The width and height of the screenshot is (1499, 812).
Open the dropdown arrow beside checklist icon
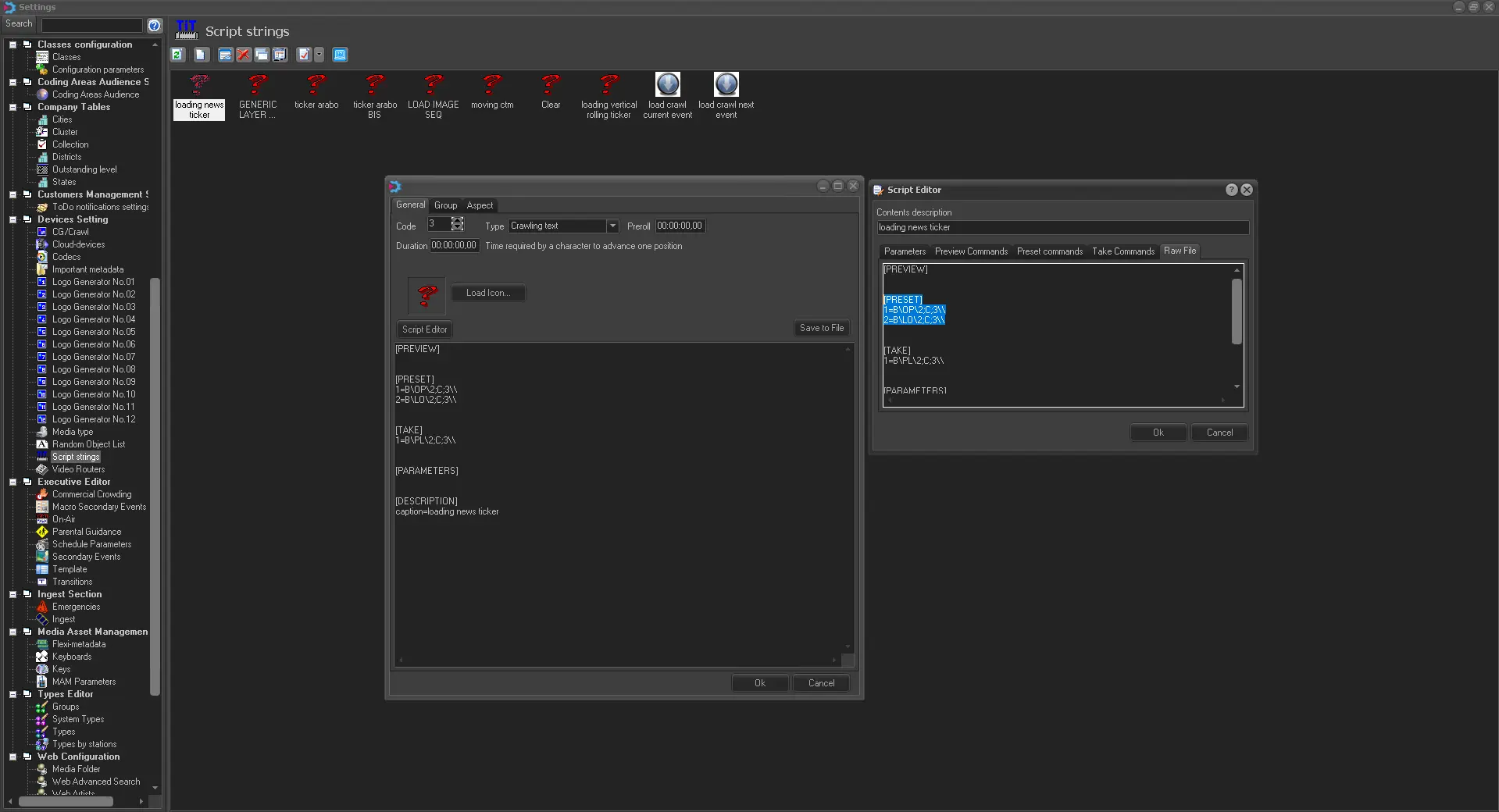[319, 55]
